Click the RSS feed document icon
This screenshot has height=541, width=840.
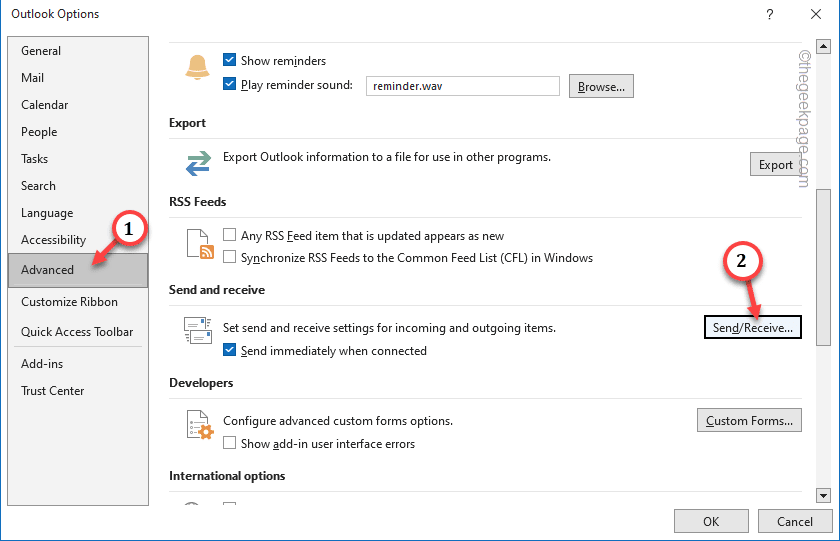pyautogui.click(x=200, y=244)
